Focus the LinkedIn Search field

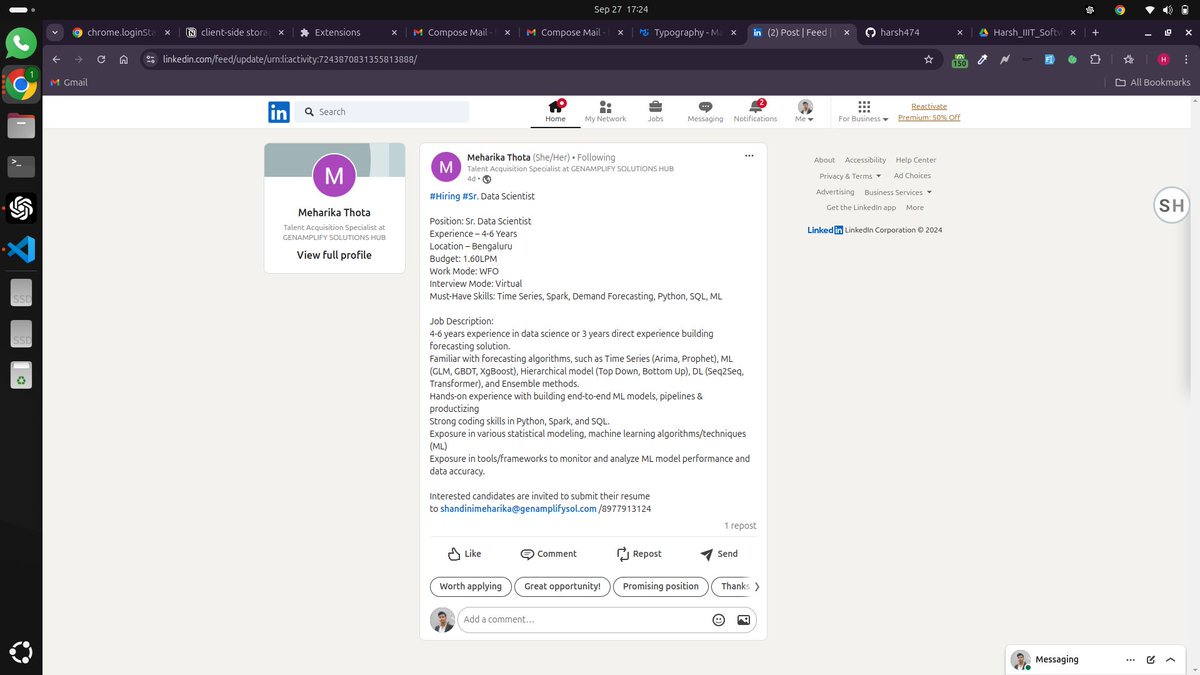(383, 112)
